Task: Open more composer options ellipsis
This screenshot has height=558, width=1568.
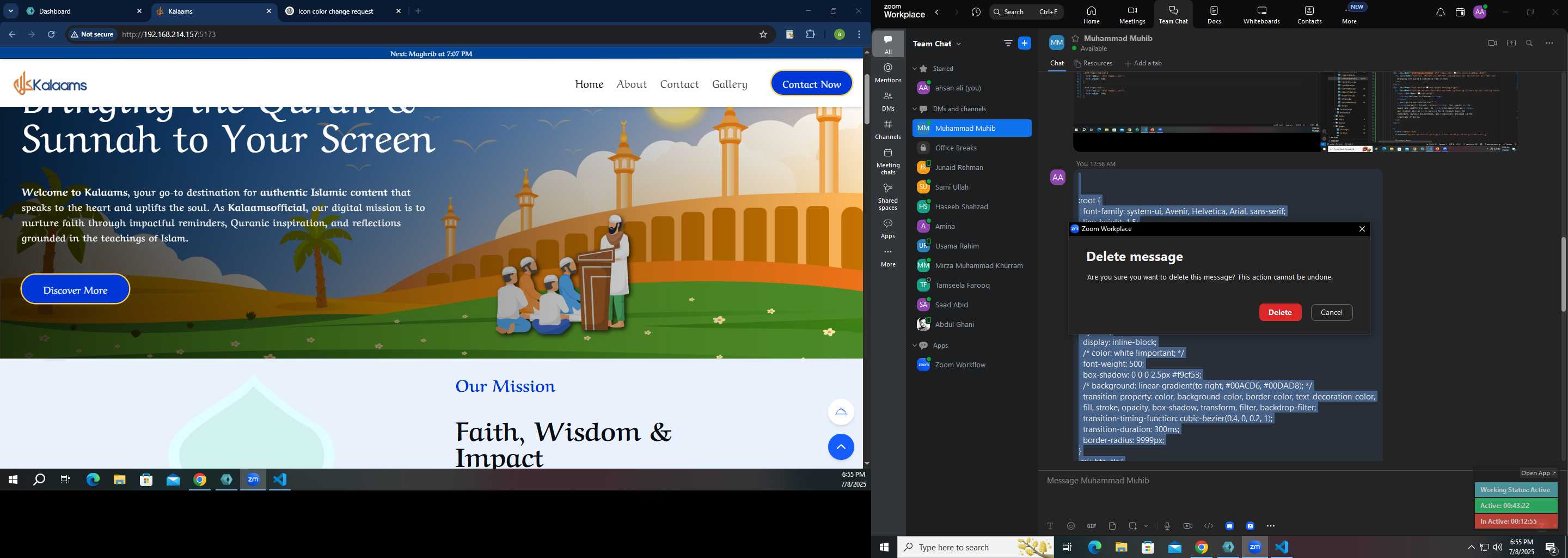Action: pyautogui.click(x=1270, y=526)
